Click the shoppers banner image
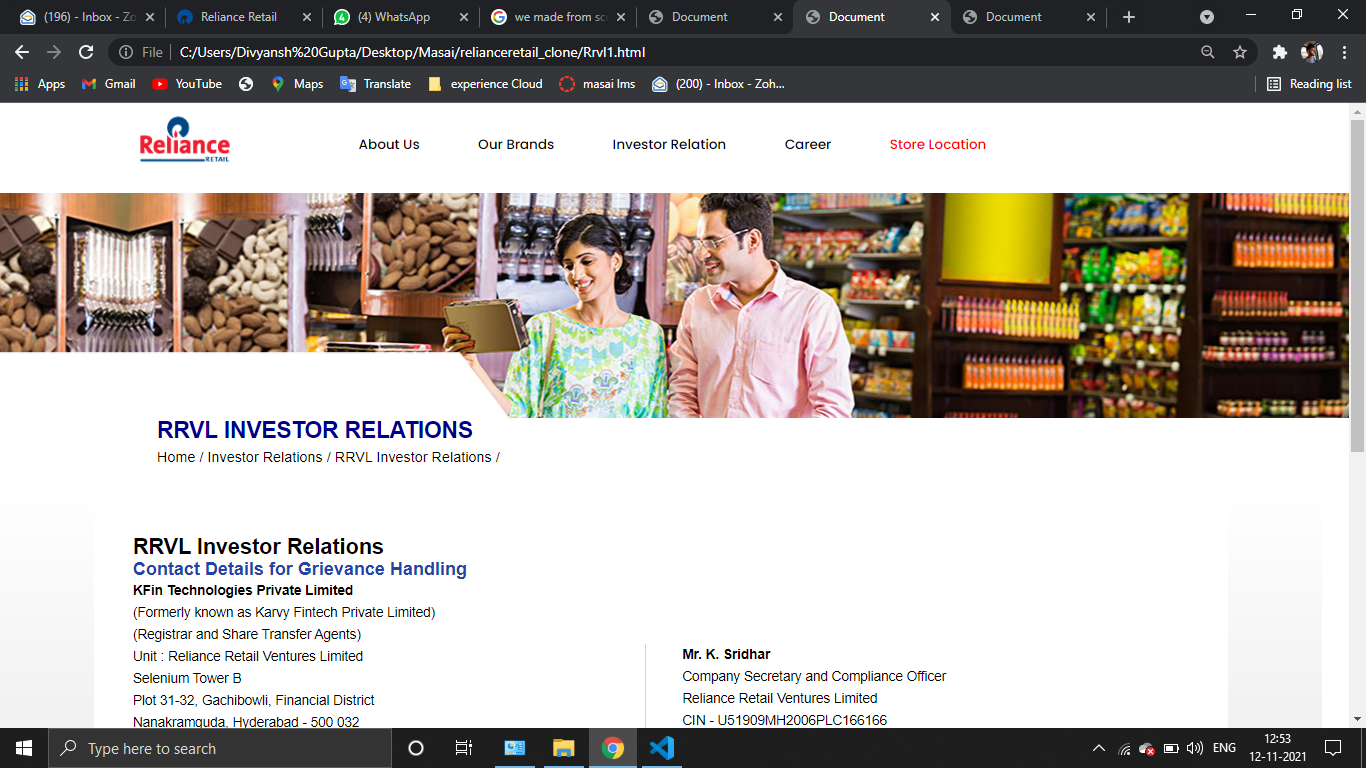The height and width of the screenshot is (768, 1366). tap(674, 305)
